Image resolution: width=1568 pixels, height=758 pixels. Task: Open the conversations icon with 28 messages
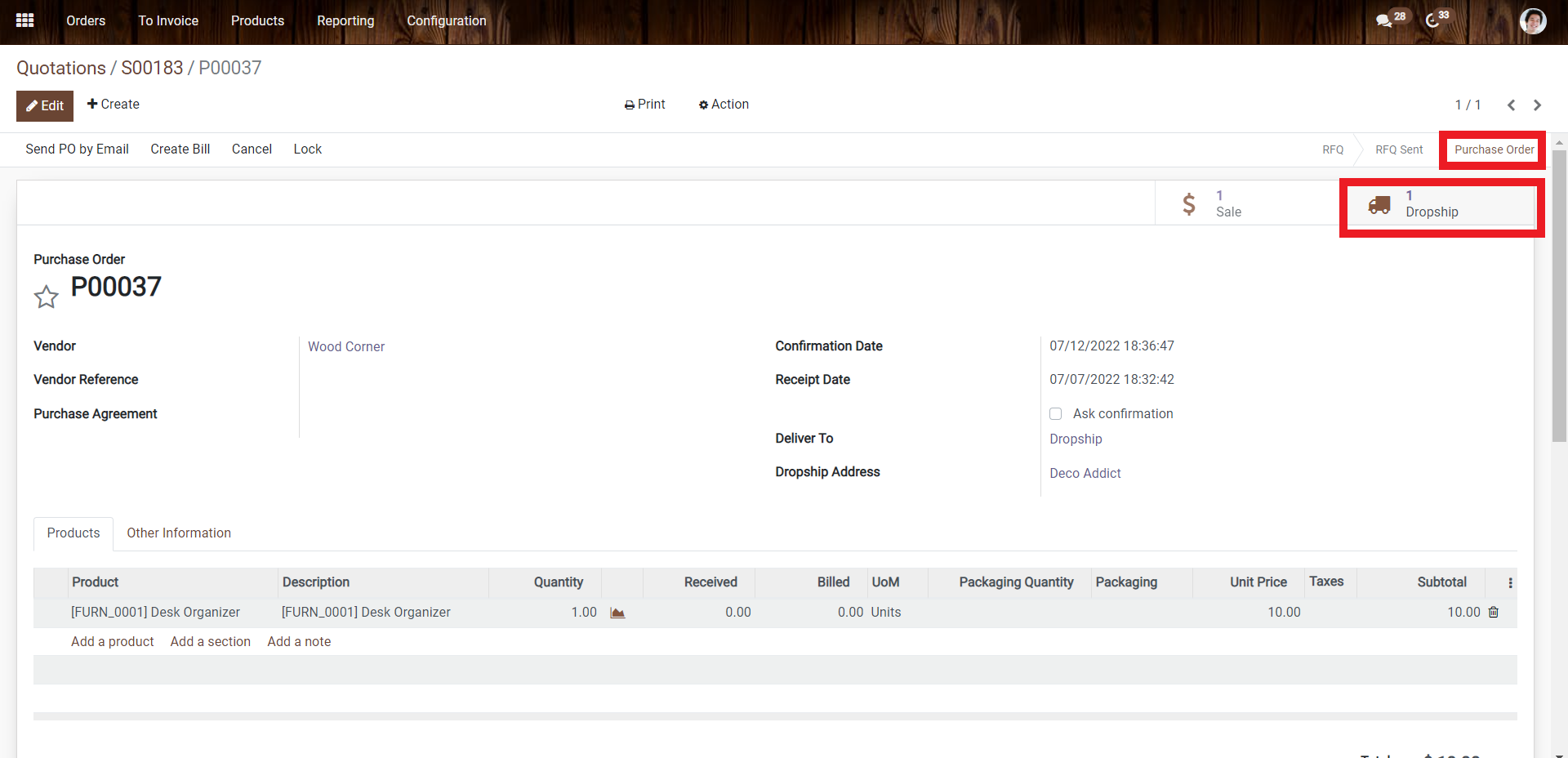pyautogui.click(x=1392, y=20)
